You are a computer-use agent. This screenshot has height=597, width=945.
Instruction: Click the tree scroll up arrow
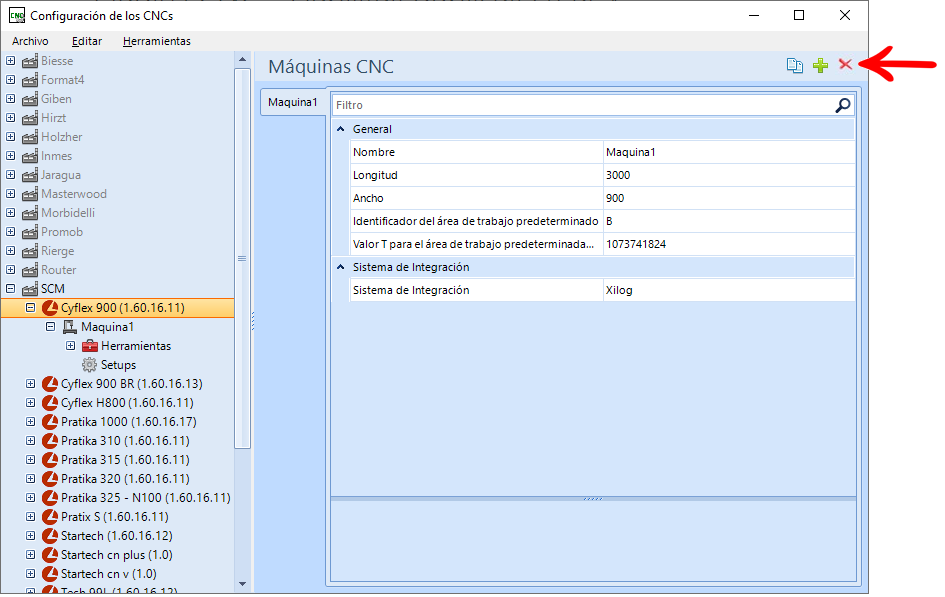pos(242,59)
